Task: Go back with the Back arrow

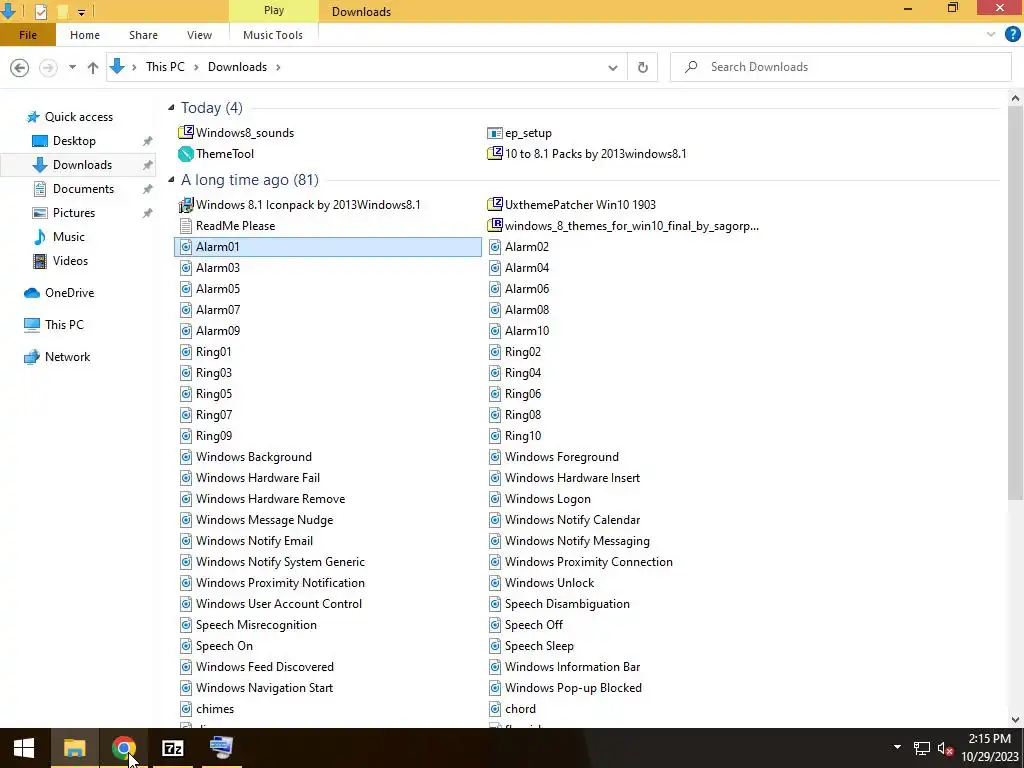Action: point(20,67)
